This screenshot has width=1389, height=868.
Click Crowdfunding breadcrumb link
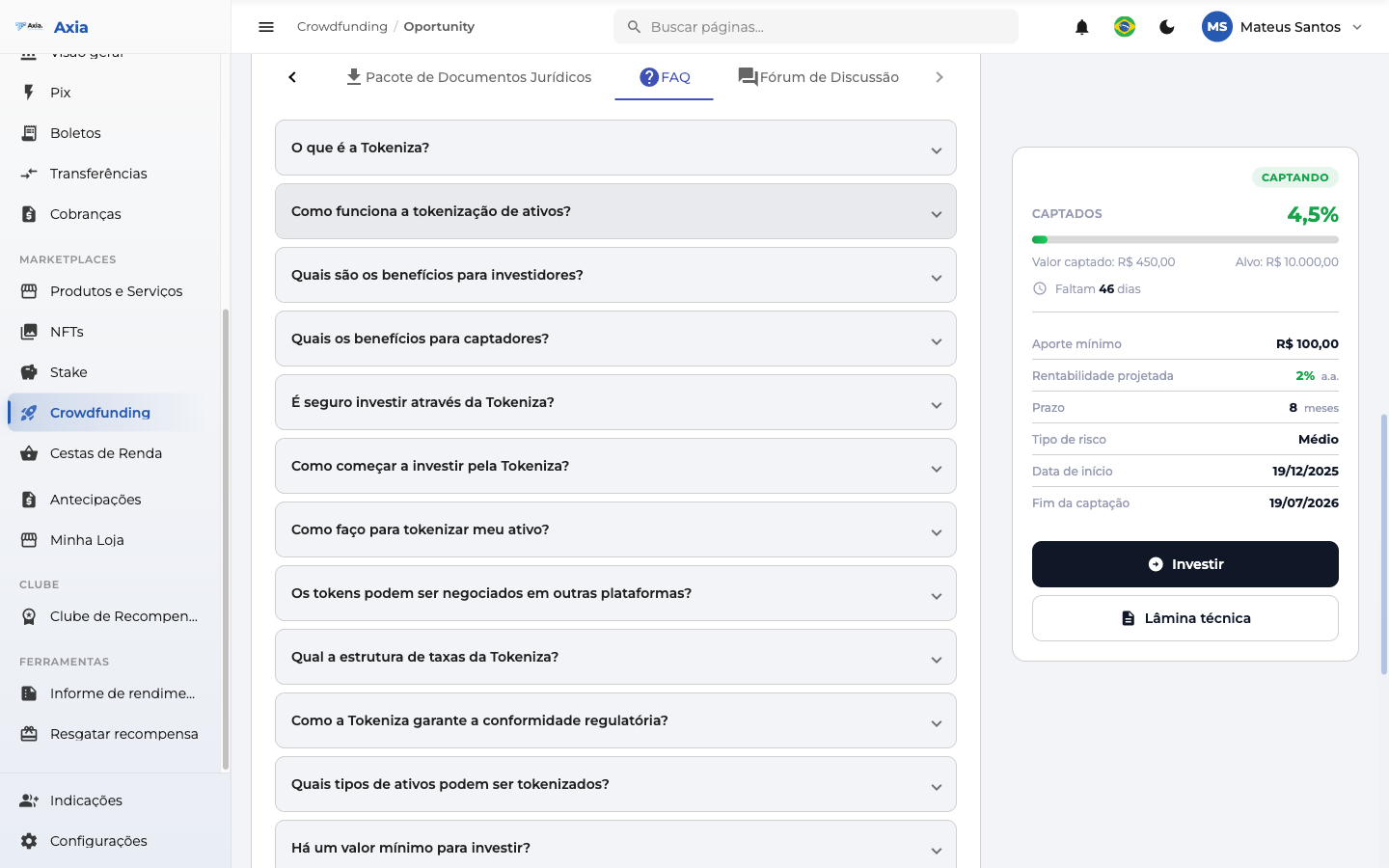[x=342, y=27]
